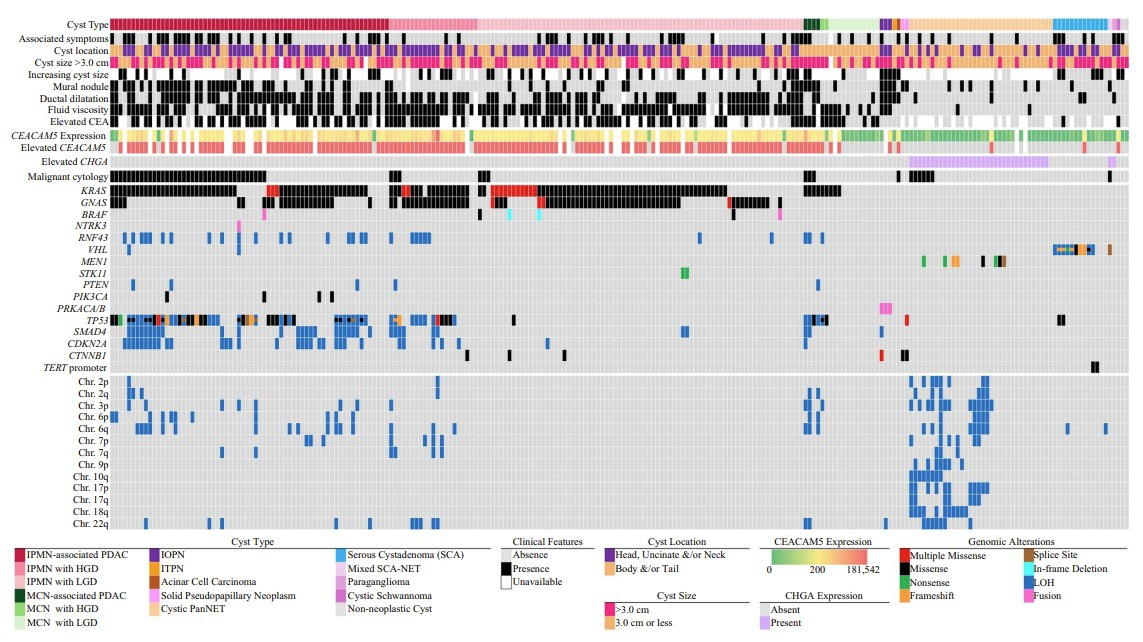Click the IPMN-associated PDAC legend color swatch
The height and width of the screenshot is (642, 1143).
pos(20,555)
